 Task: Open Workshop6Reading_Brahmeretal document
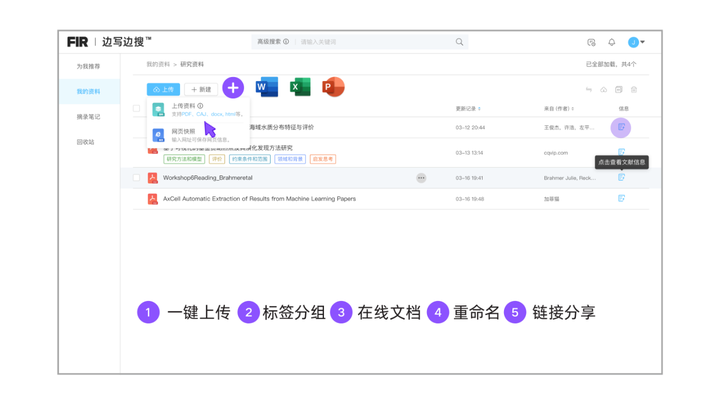tap(208, 178)
